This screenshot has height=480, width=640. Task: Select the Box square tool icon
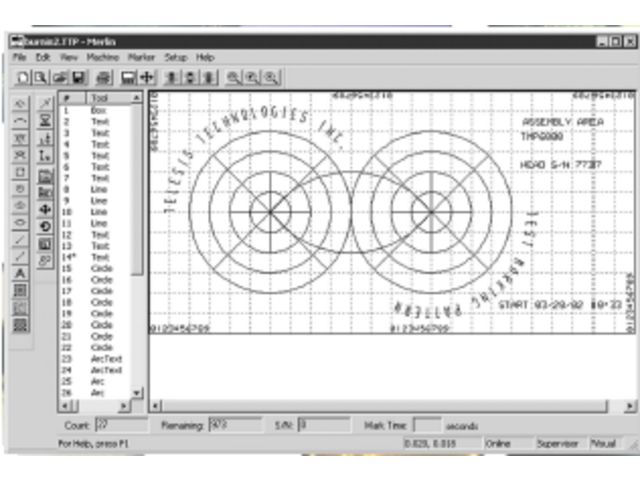[x=20, y=172]
